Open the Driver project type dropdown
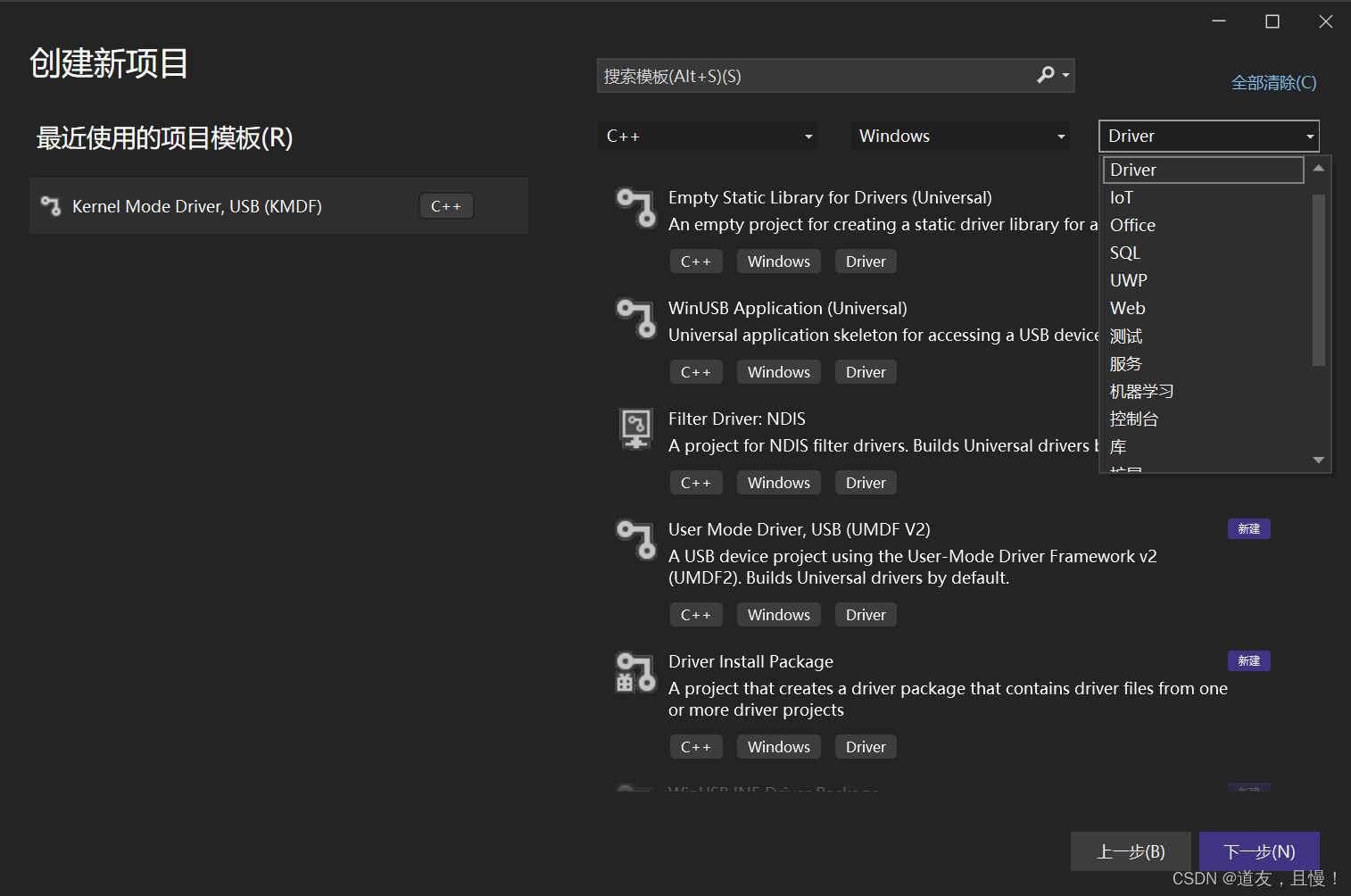The height and width of the screenshot is (896, 1351). point(1207,136)
